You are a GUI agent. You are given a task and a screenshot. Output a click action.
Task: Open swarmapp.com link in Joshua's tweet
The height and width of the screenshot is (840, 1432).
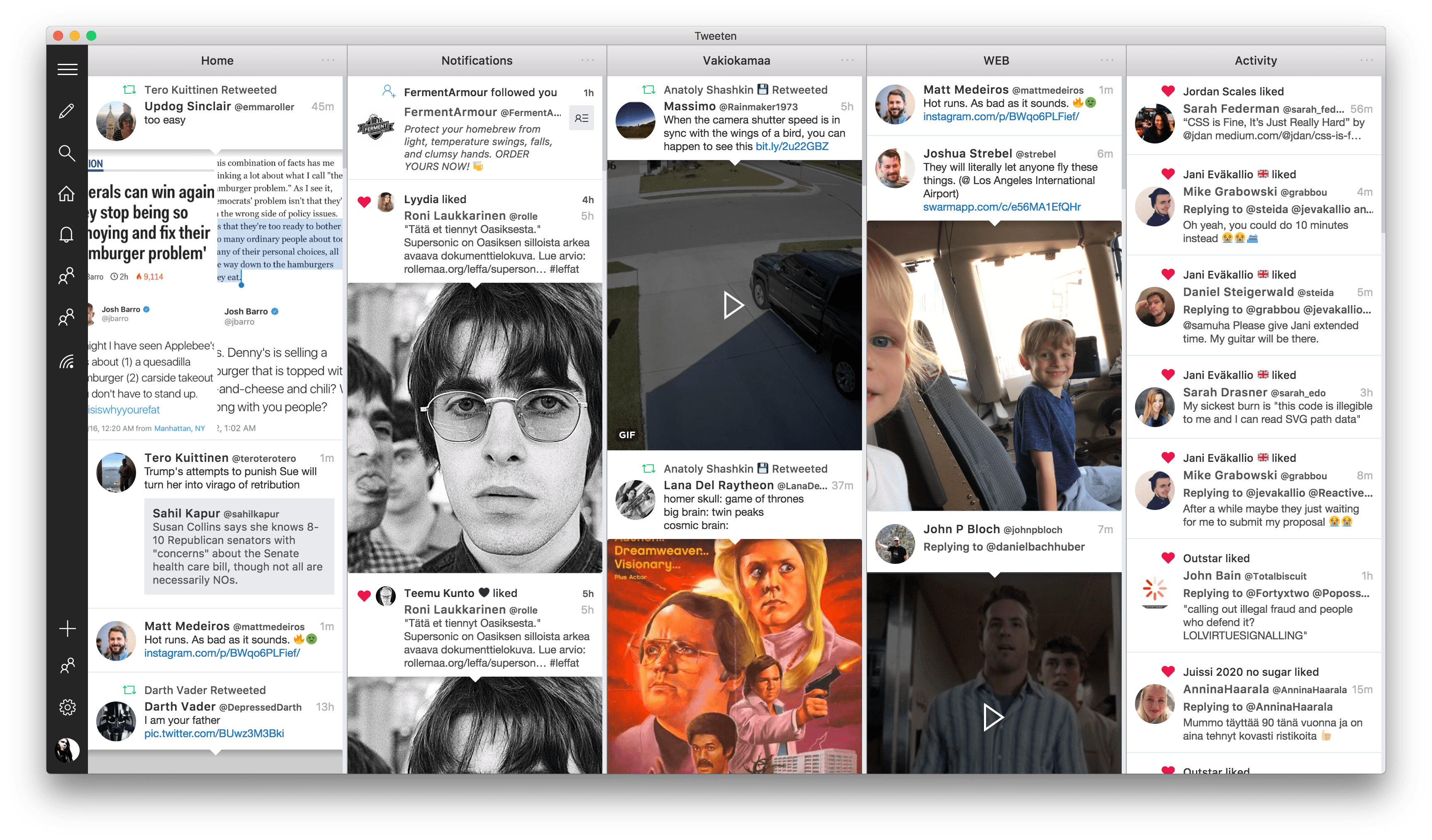tap(1001, 207)
